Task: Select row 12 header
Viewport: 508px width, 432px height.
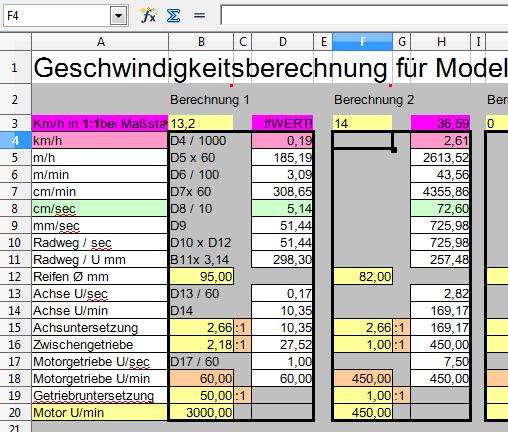Action: pos(16,277)
